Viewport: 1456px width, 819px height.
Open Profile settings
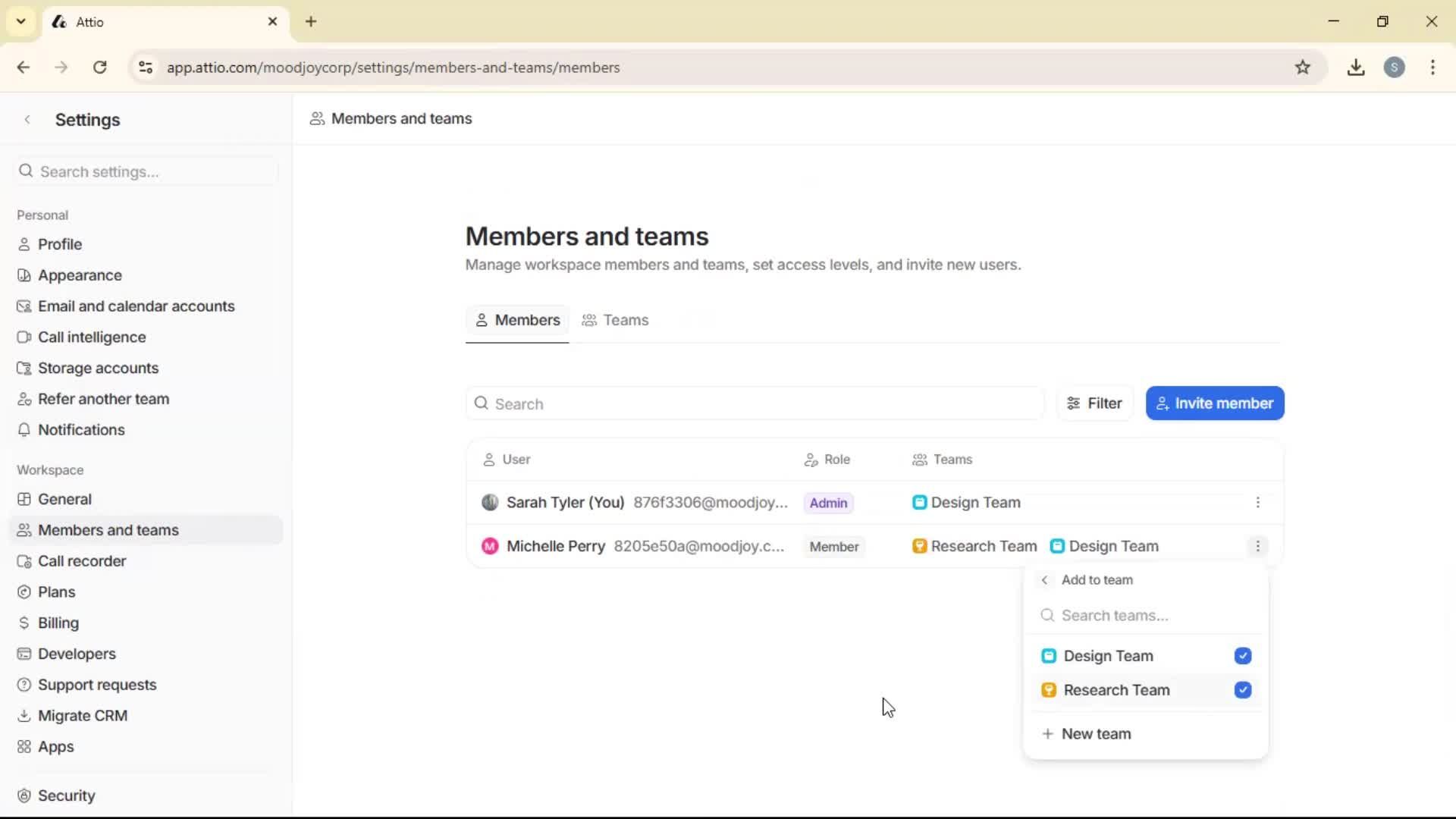coord(60,243)
